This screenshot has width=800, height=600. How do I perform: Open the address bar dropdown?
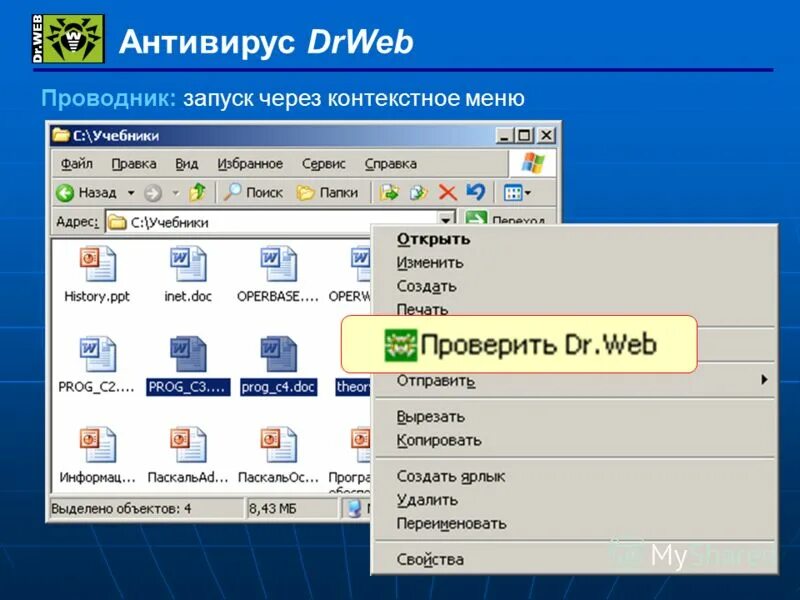point(447,218)
